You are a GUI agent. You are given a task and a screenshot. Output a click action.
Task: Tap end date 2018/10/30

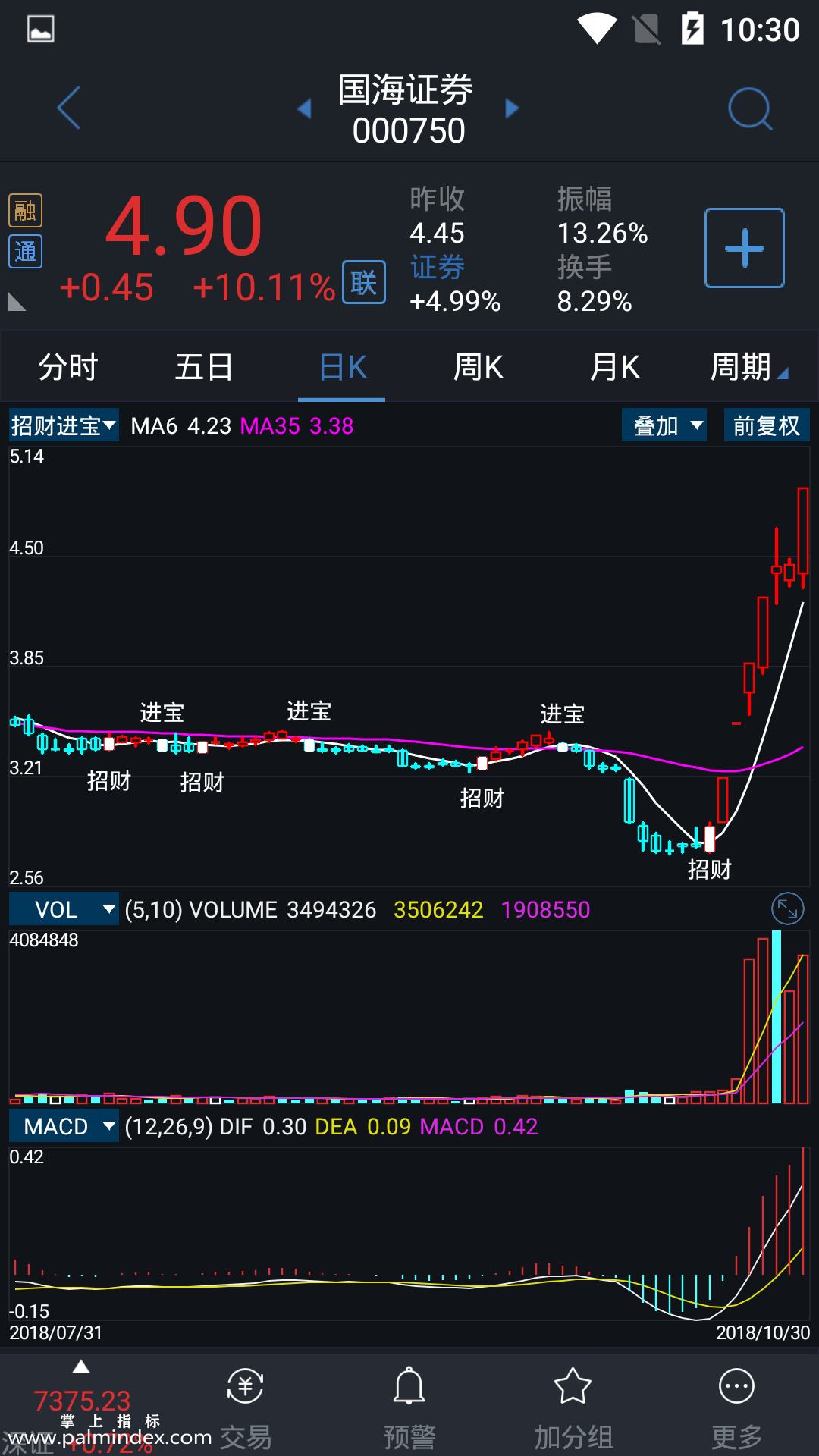click(x=763, y=1332)
